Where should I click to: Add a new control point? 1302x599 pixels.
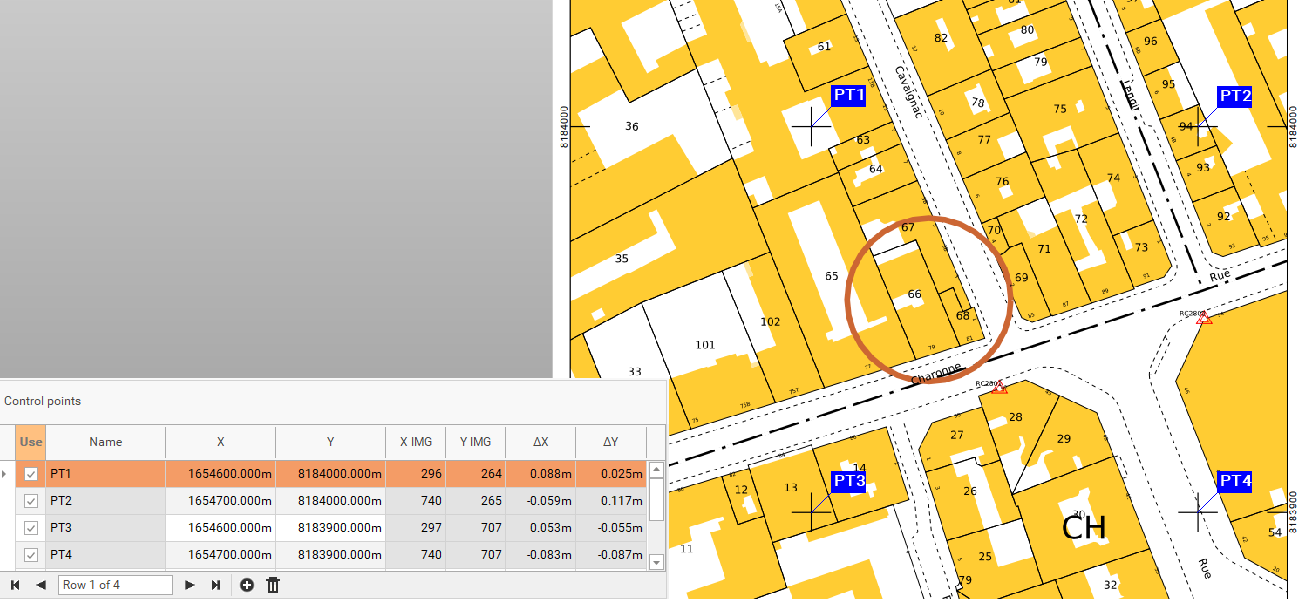[x=247, y=585]
